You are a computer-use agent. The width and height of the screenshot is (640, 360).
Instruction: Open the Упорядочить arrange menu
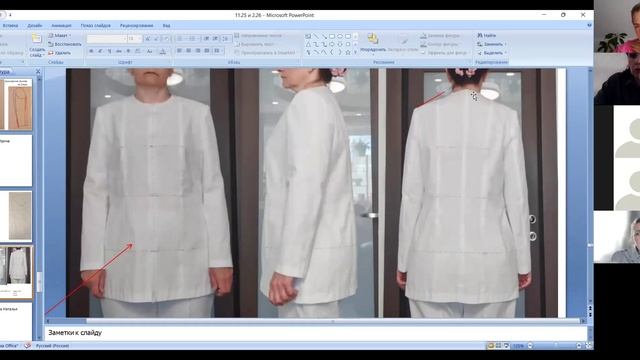pyautogui.click(x=373, y=43)
